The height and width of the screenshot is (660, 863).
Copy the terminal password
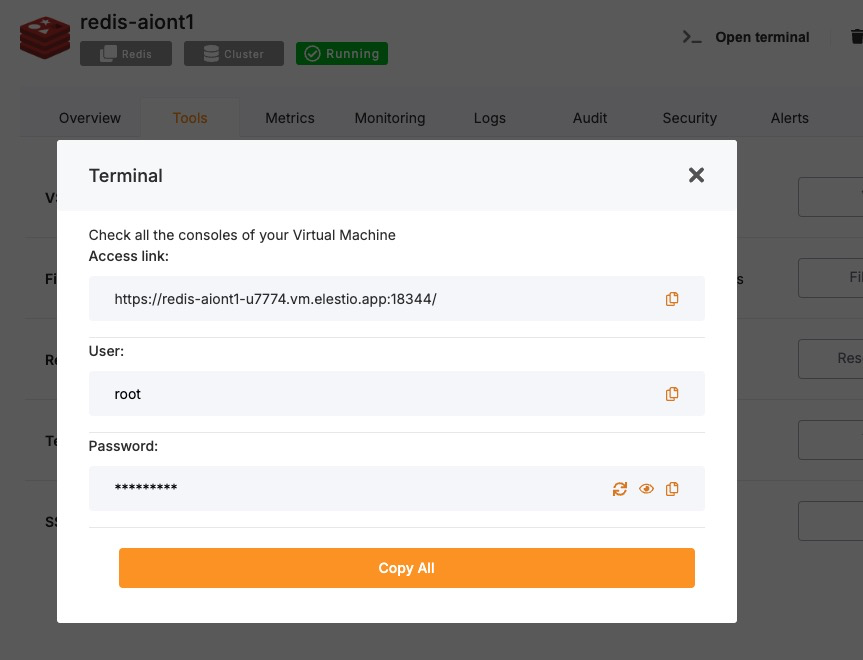click(672, 489)
